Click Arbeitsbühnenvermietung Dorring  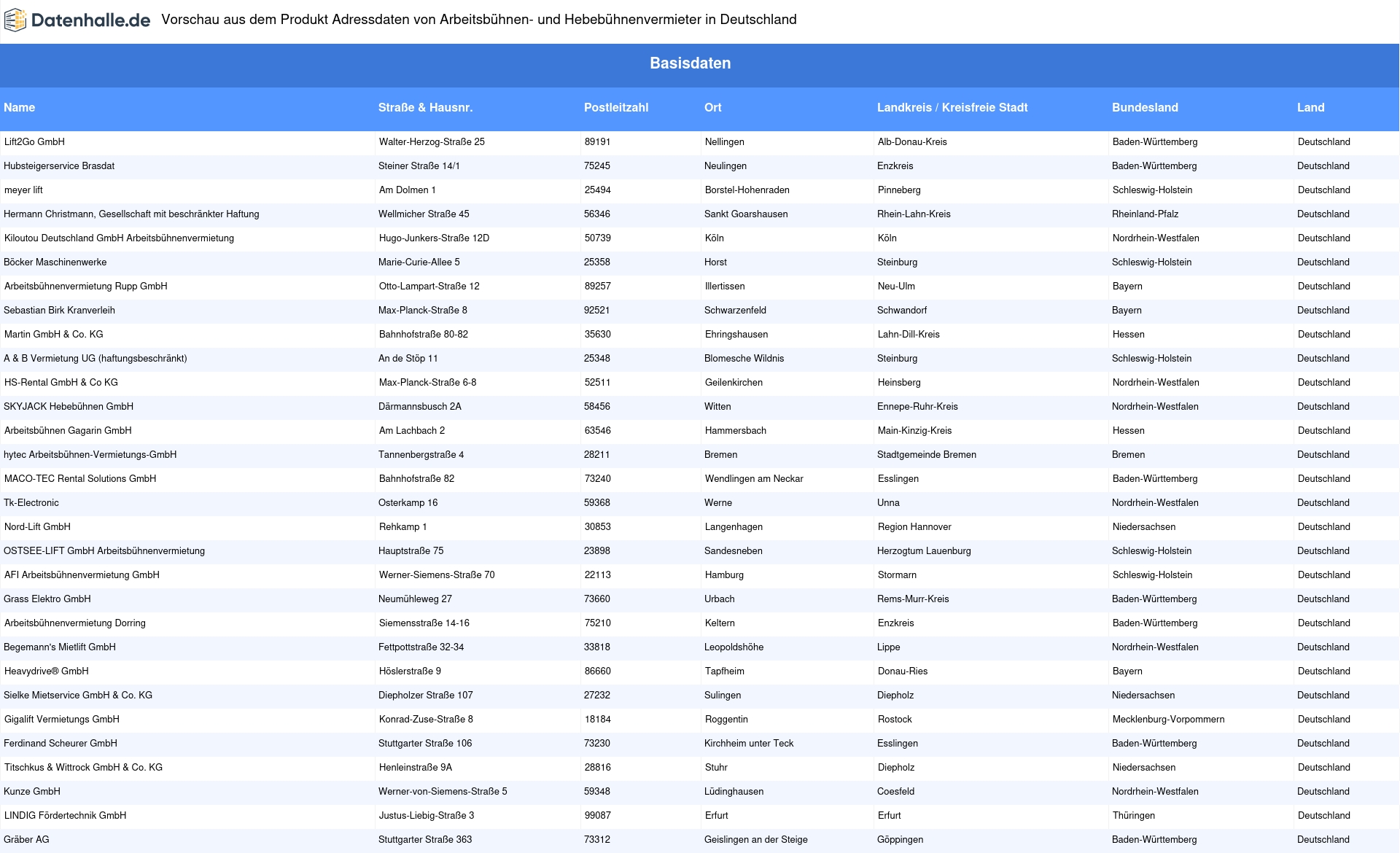point(74,623)
